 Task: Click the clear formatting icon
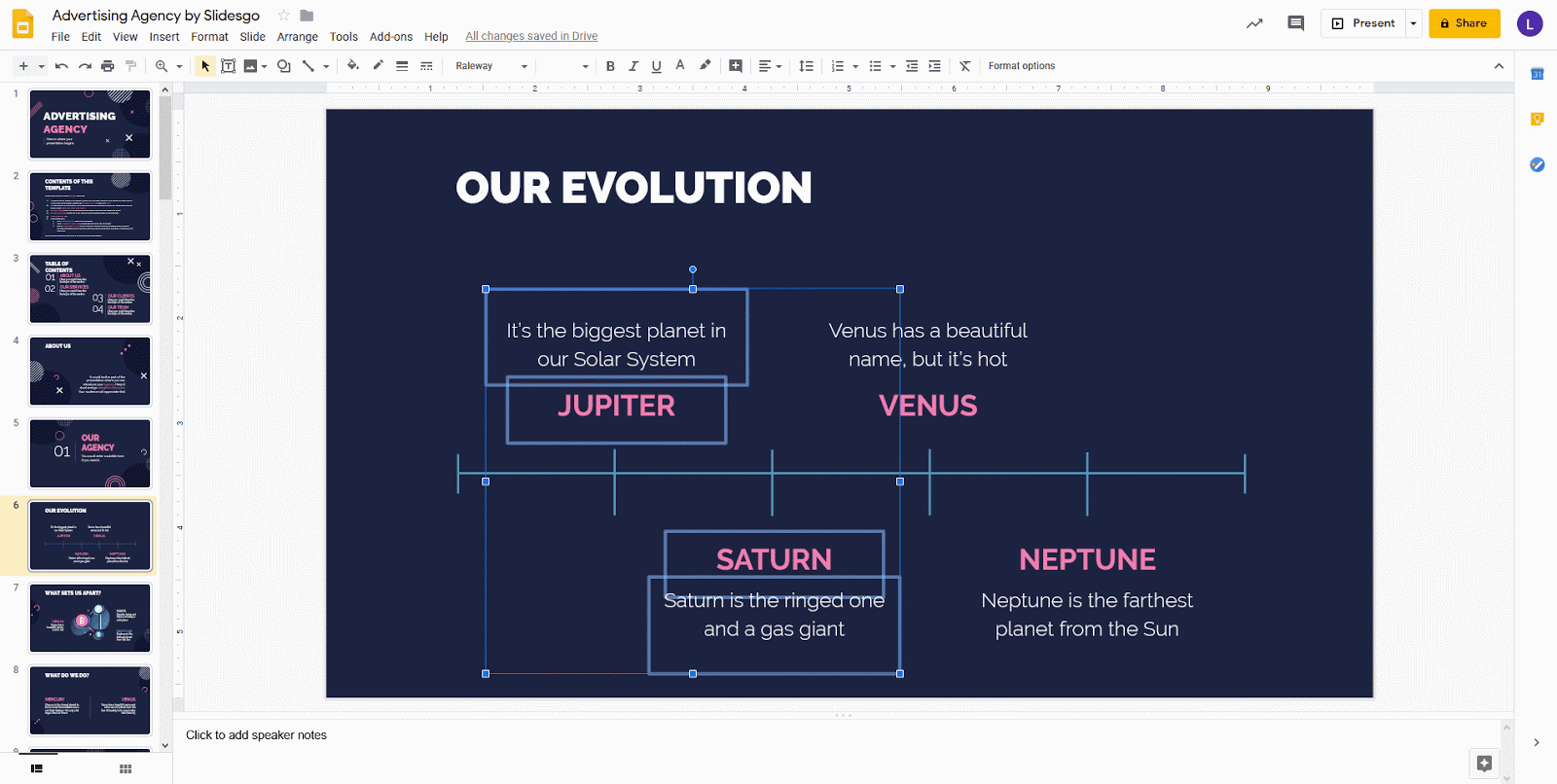click(x=965, y=66)
